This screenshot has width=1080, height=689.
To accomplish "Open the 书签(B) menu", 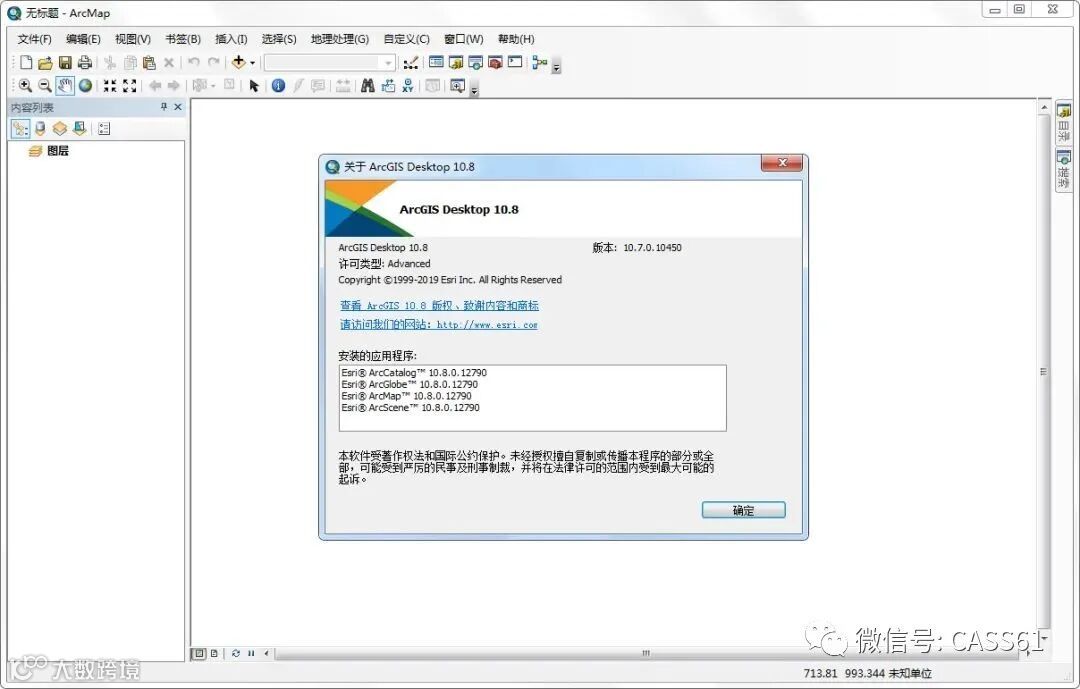I will [x=183, y=39].
